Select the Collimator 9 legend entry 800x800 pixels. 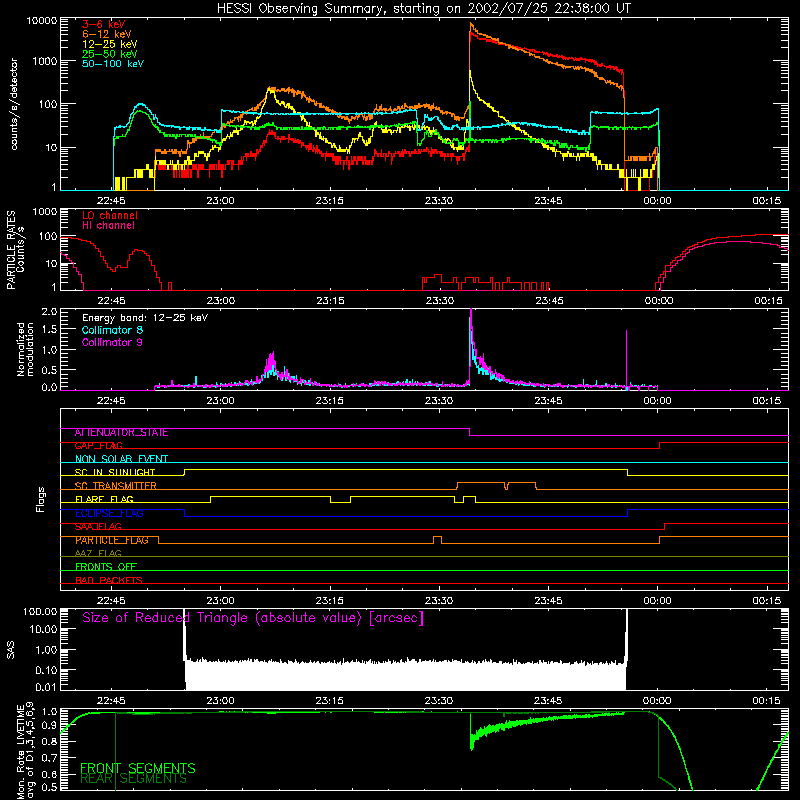point(112,342)
